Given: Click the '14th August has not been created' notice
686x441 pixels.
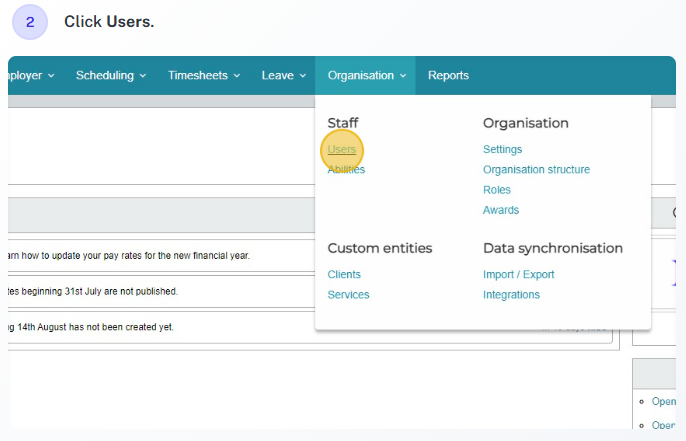Looking at the screenshot, I should pyautogui.click(x=91, y=327).
